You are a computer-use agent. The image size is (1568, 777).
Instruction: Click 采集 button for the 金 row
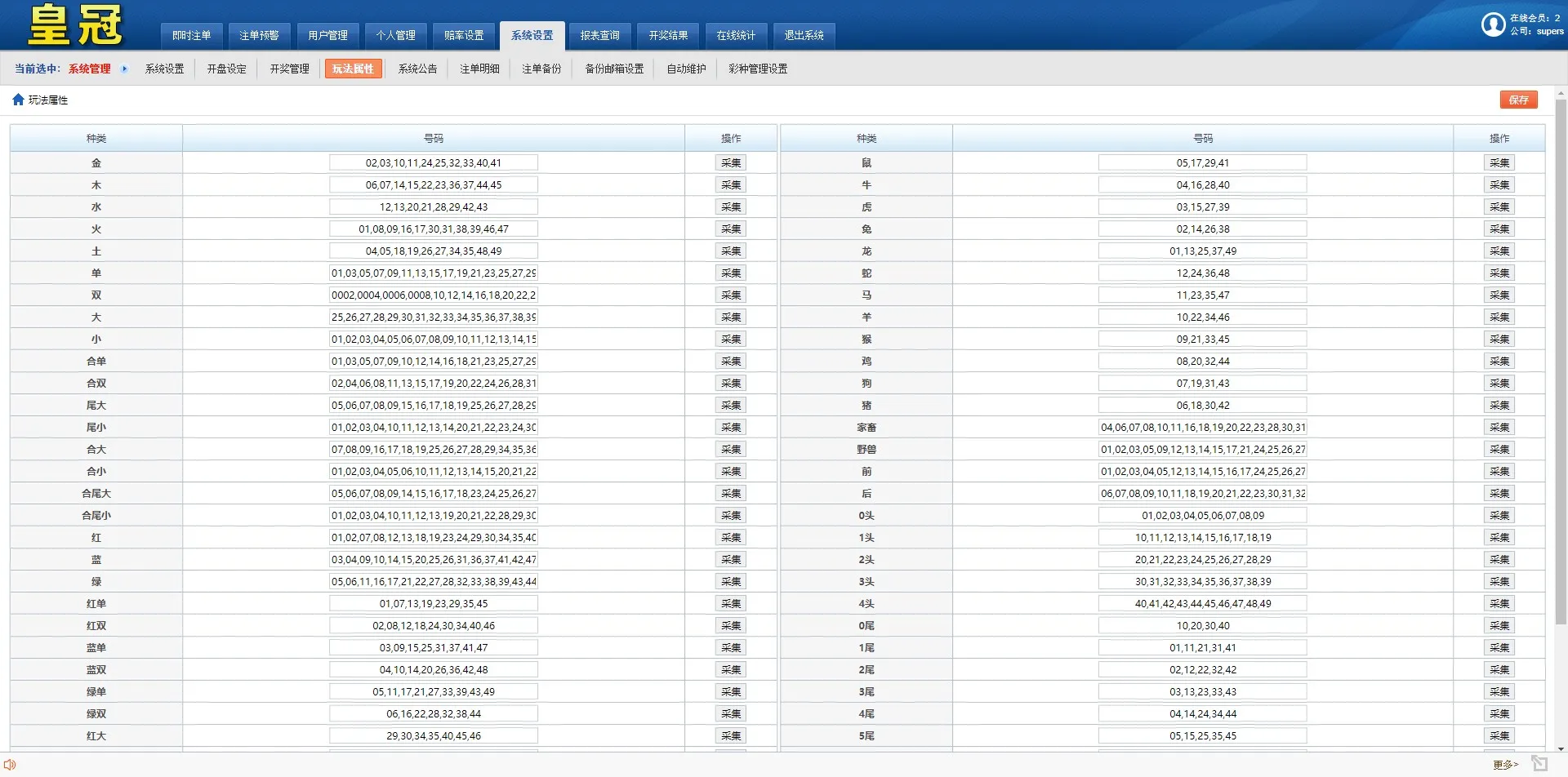coord(729,162)
